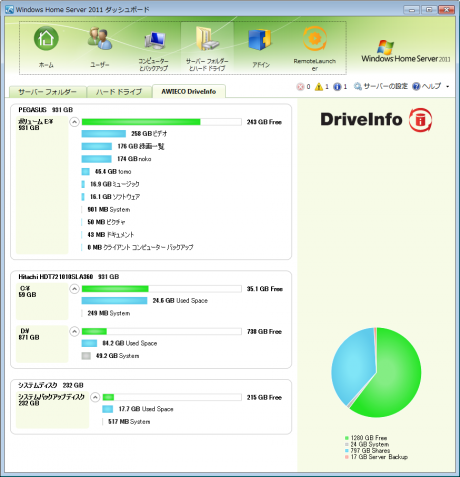The width and height of the screenshot is (460, 477).
Task: Click the 0 MB client computer backup entry
Action: coord(140,247)
